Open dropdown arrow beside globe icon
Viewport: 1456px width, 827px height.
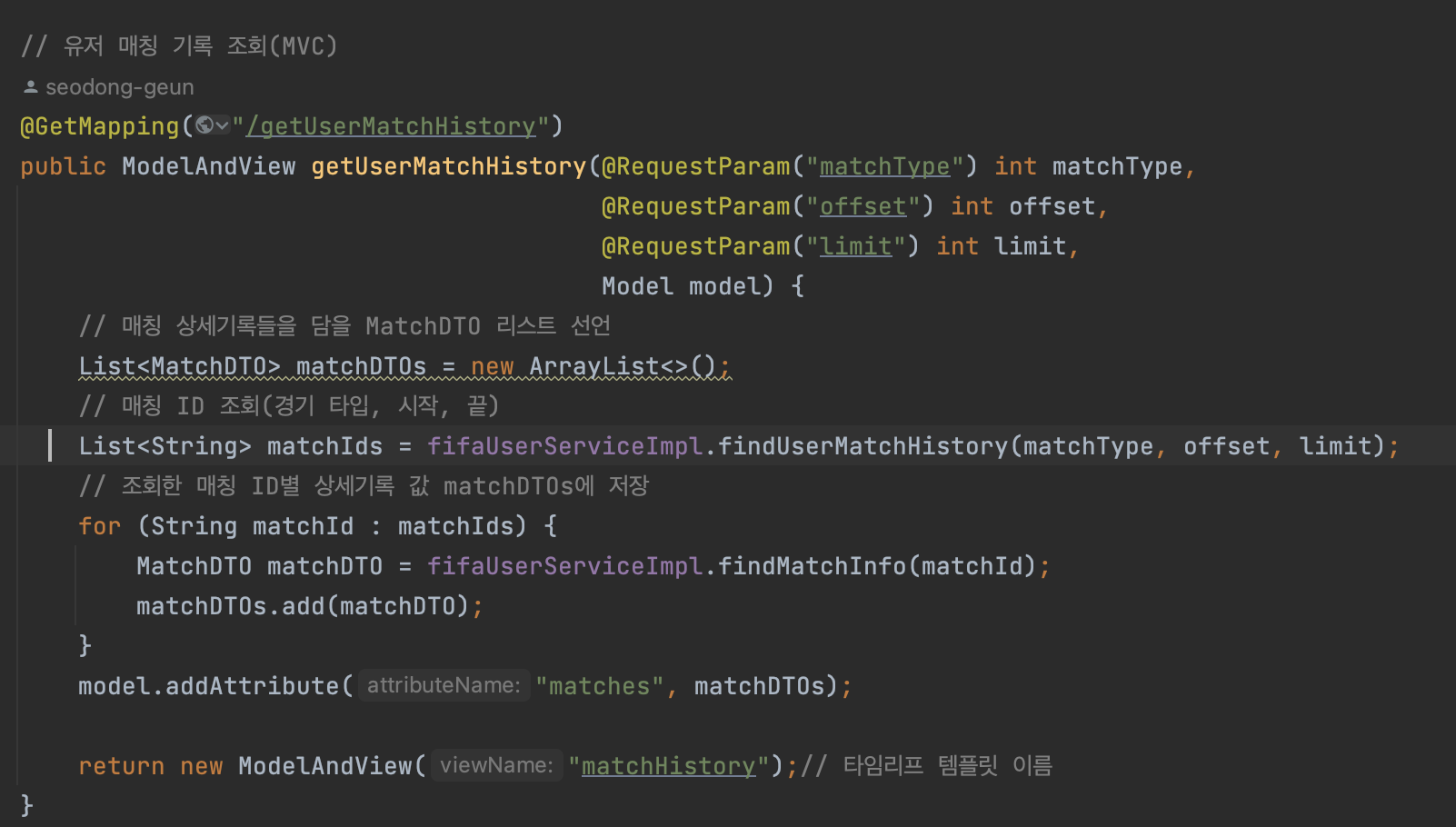click(x=222, y=125)
